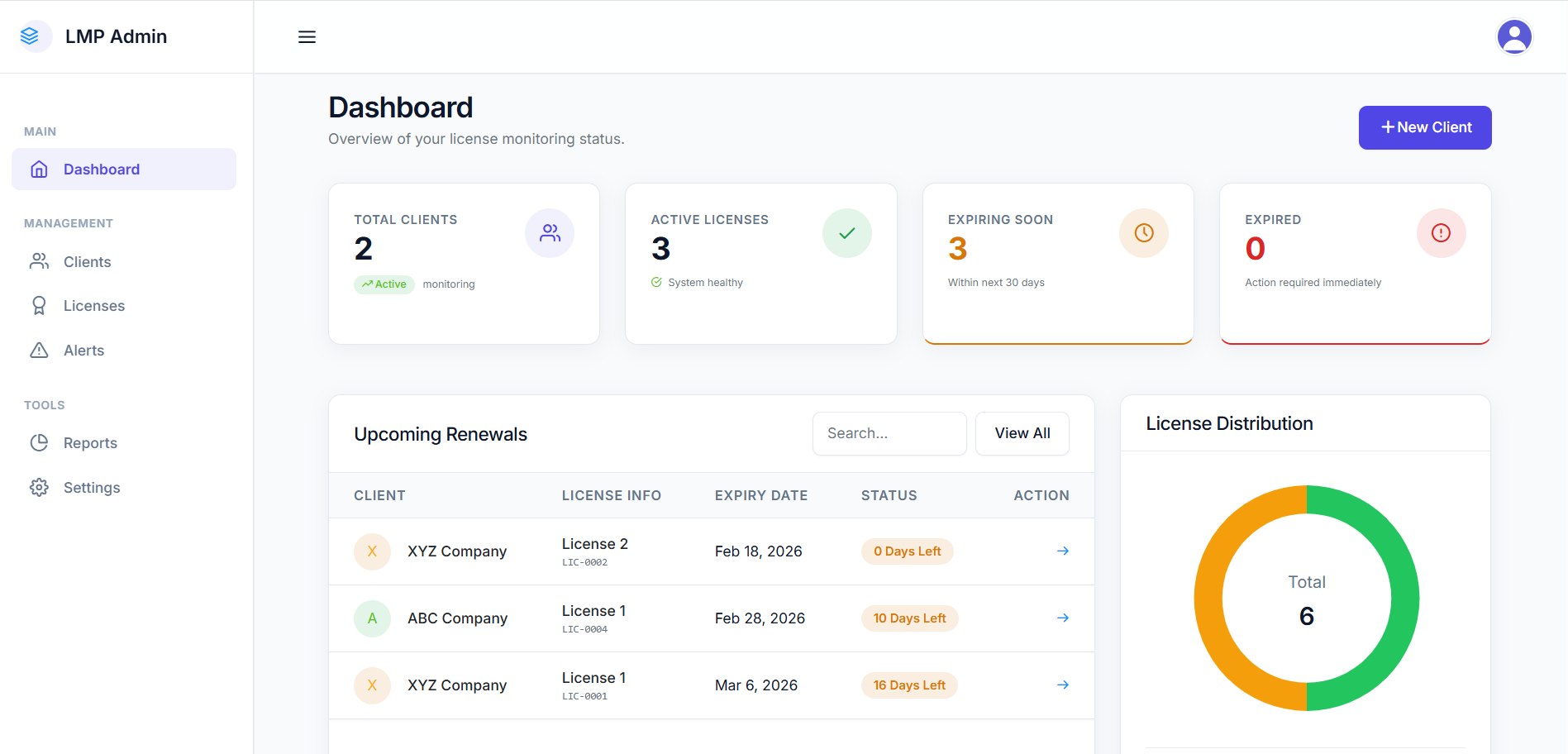1568x754 pixels.
Task: Open ABC Company License 1 via row arrow
Action: point(1062,618)
